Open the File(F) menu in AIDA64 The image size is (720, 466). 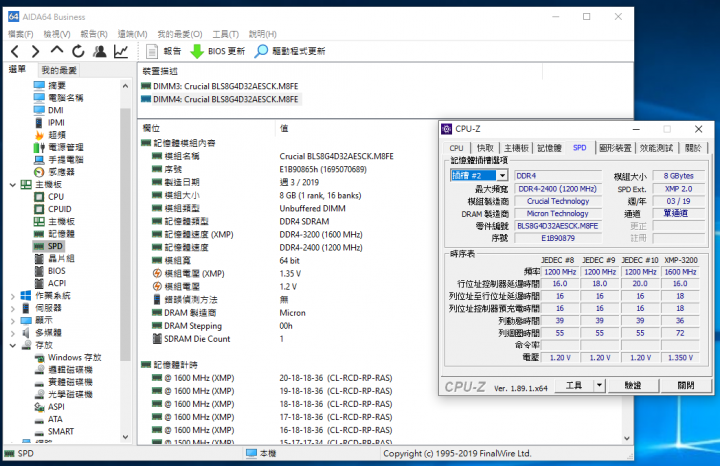point(21,34)
